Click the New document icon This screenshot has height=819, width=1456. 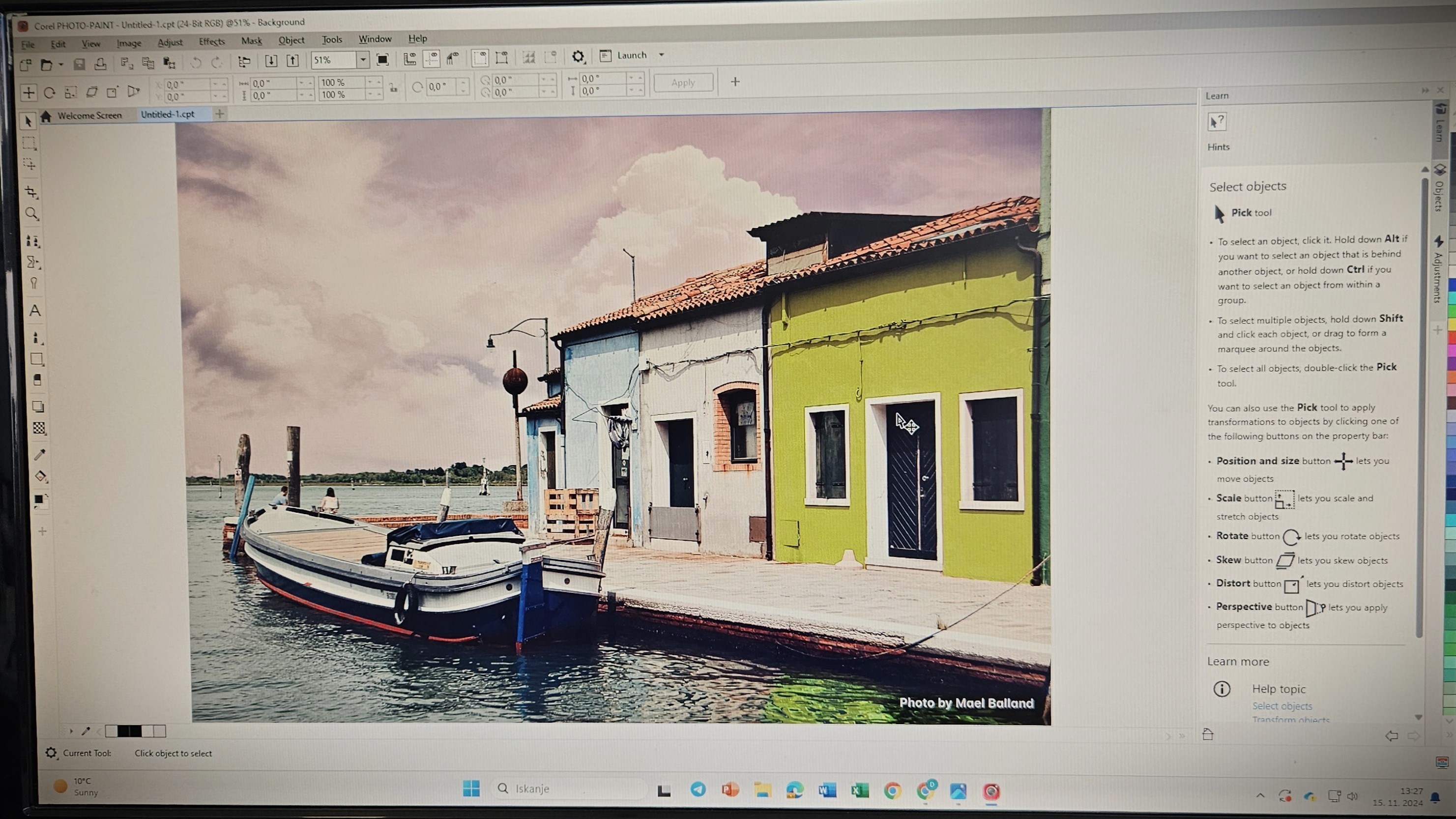(26, 64)
